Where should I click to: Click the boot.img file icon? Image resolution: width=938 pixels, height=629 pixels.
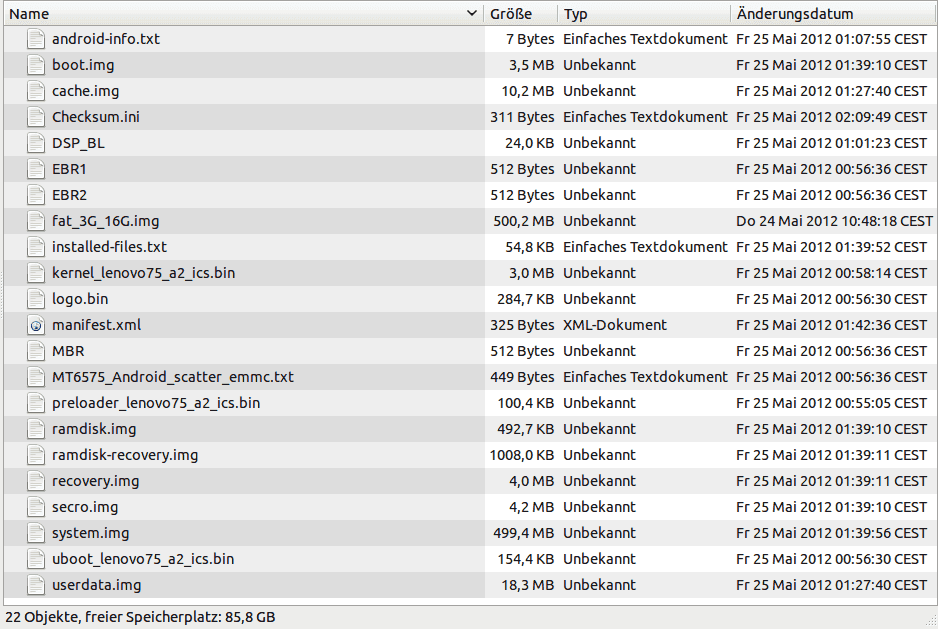[x=36, y=65]
